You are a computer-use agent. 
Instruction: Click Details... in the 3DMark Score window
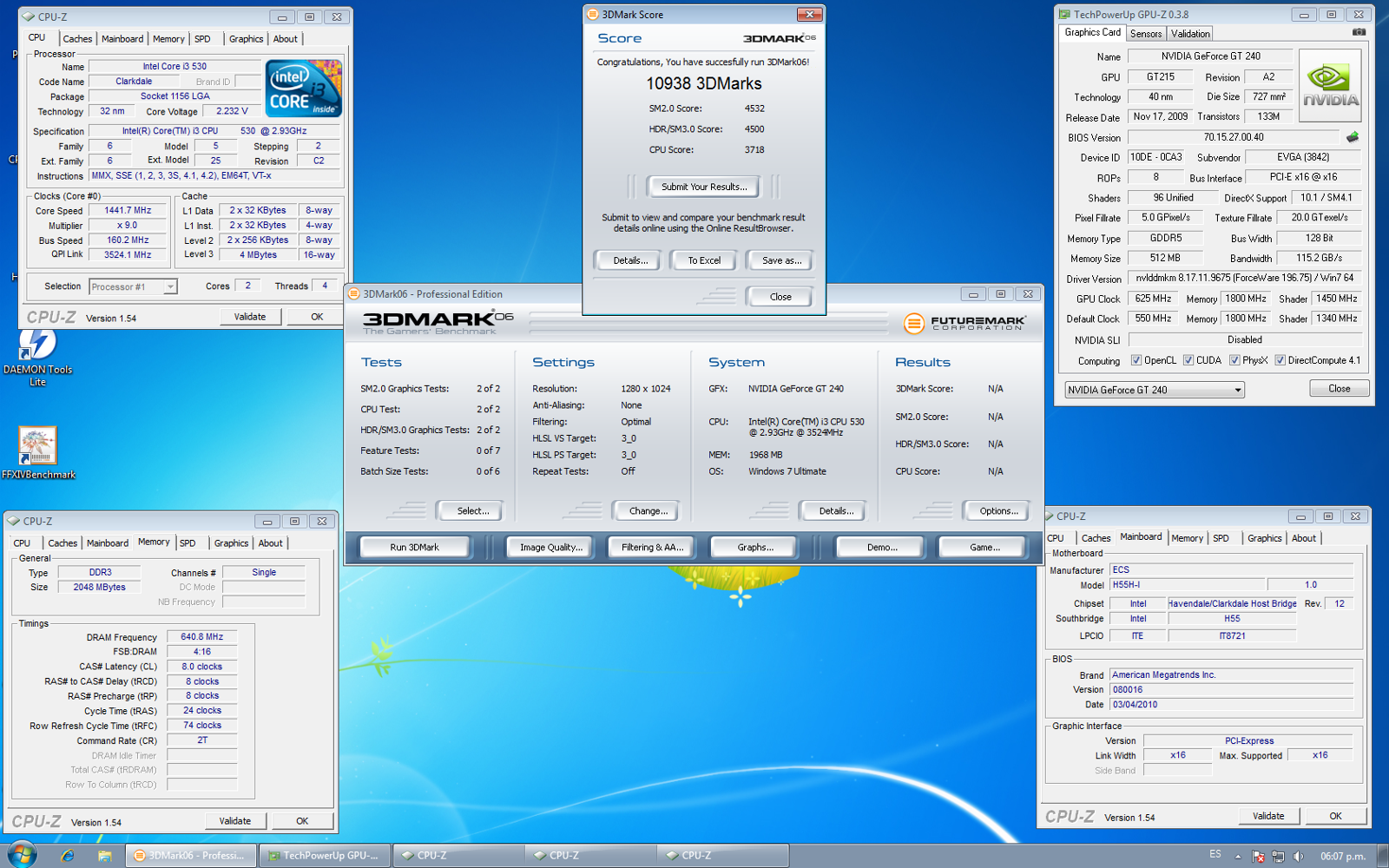tap(630, 260)
